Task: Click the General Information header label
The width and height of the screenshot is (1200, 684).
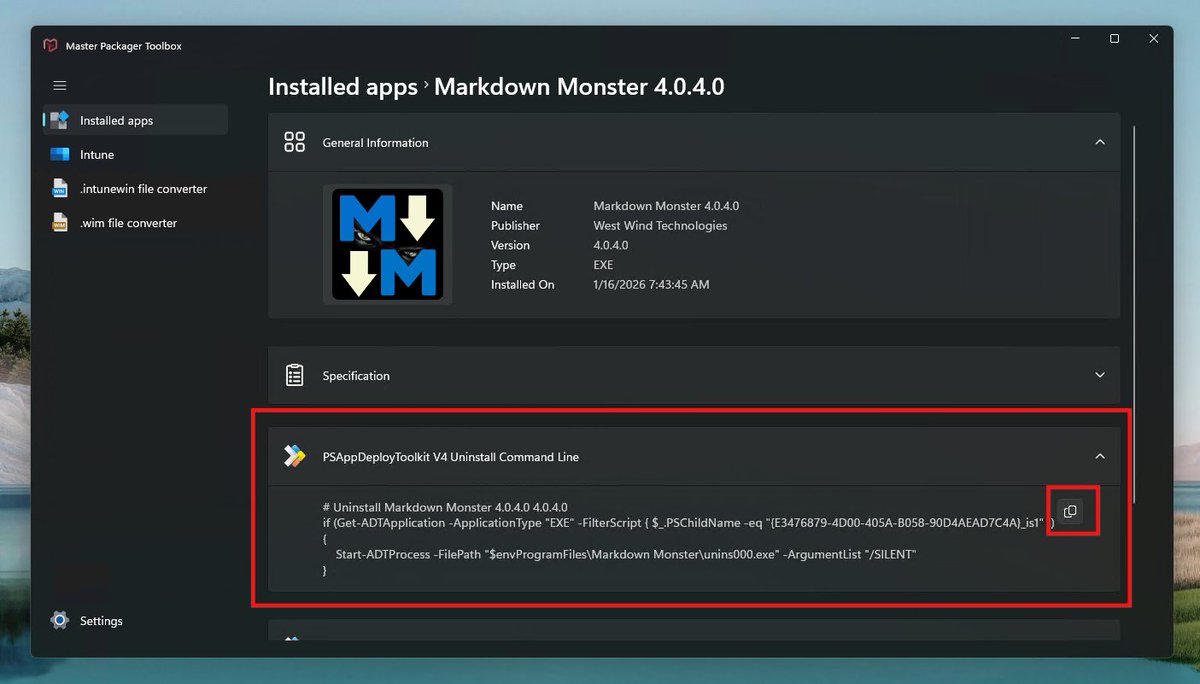Action: pyautogui.click(x=375, y=143)
